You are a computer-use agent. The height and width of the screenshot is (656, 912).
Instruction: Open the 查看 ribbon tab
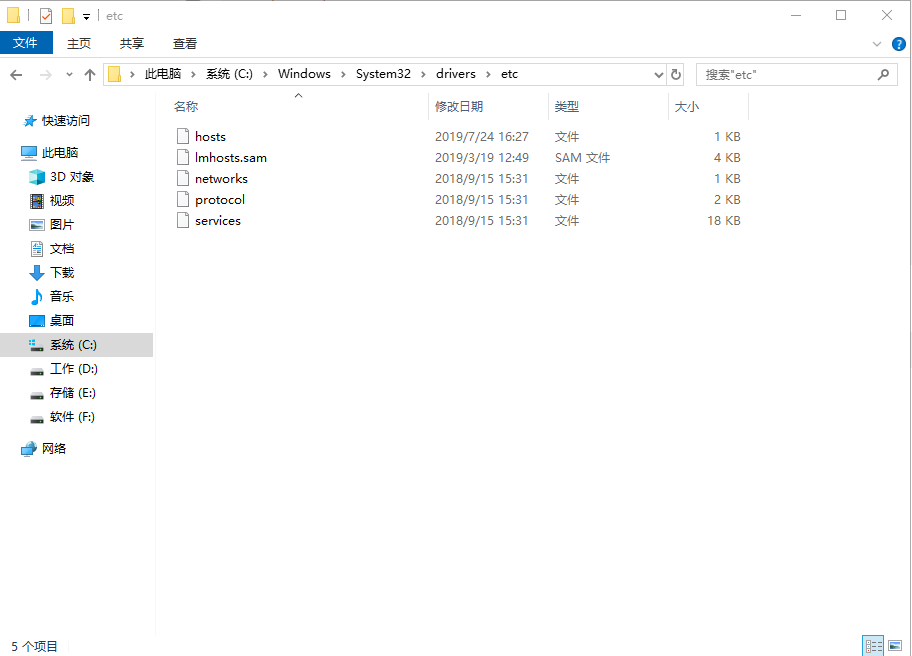(184, 44)
